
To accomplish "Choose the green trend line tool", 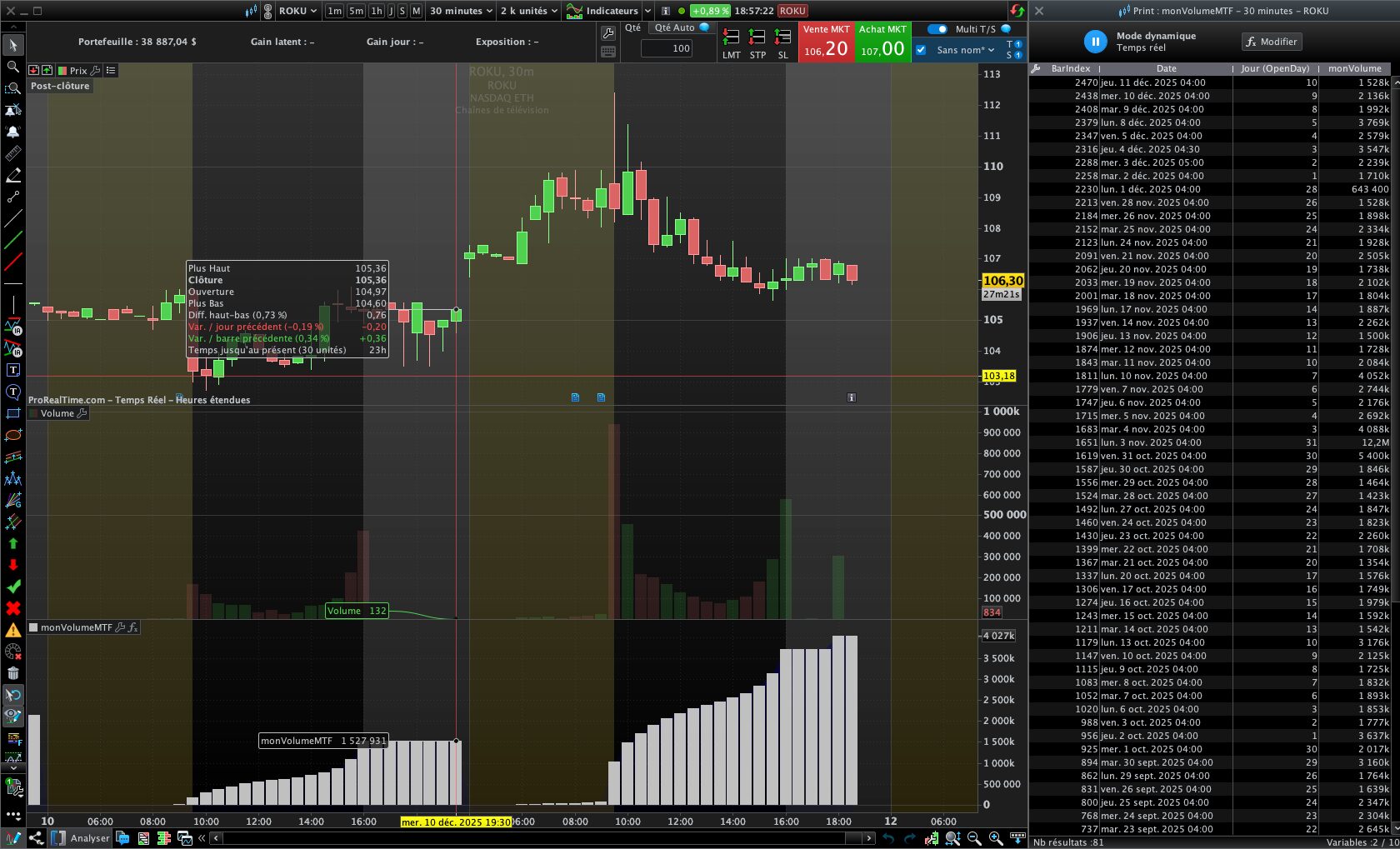I will 12,241.
